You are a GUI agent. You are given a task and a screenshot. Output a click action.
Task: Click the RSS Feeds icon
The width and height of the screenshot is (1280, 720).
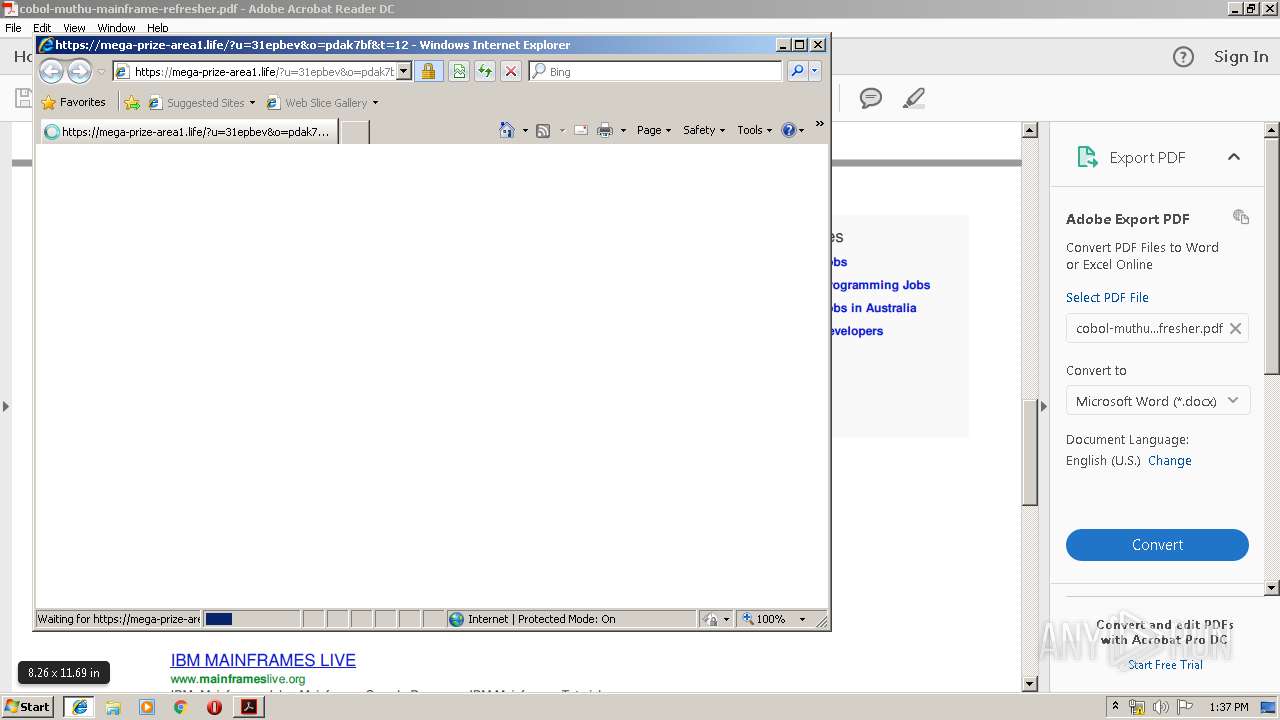(543, 130)
